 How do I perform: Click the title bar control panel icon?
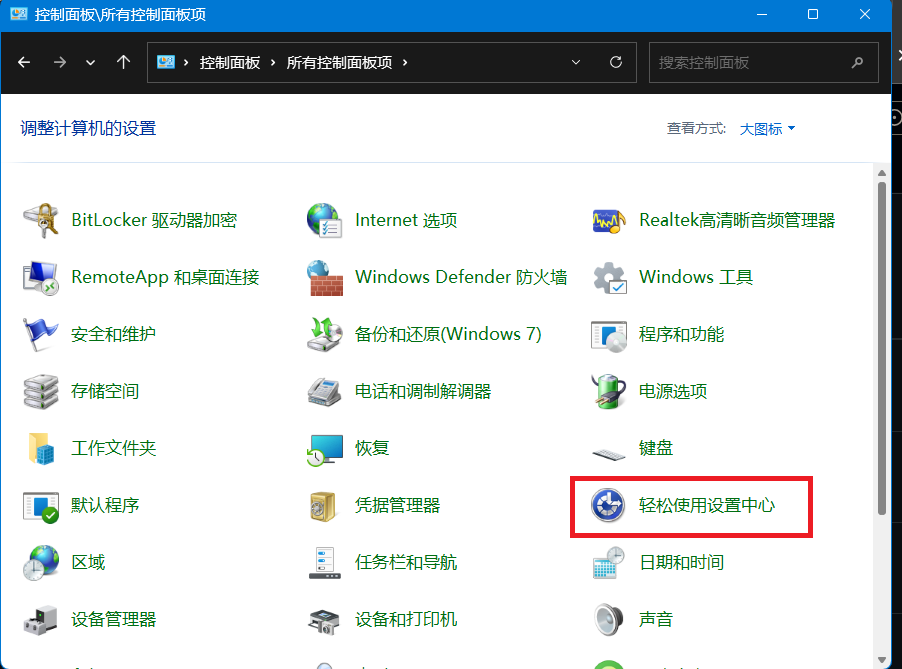[18, 14]
